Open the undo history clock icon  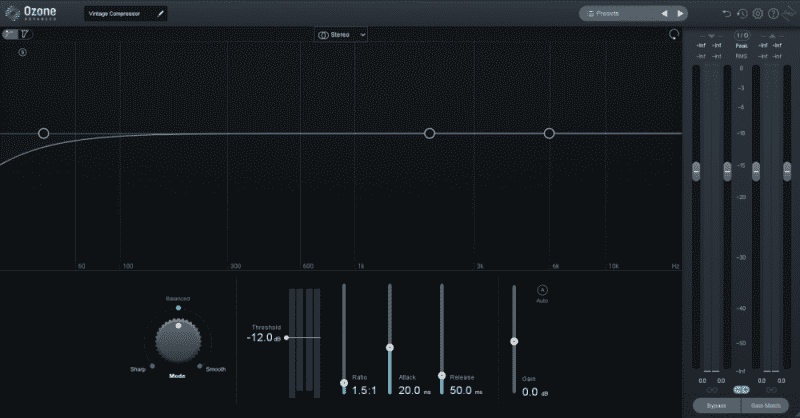click(742, 14)
